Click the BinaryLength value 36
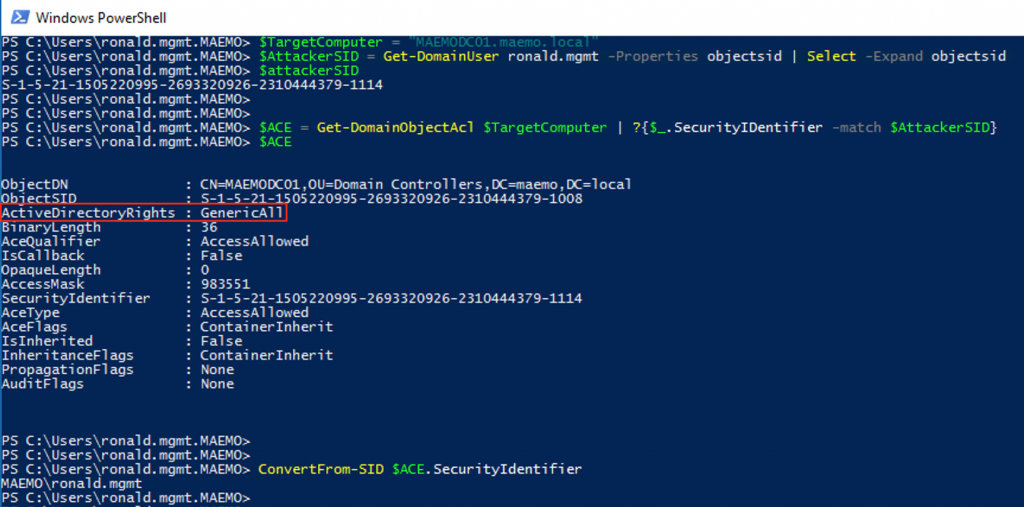Image resolution: width=1024 pixels, height=507 pixels. [x=209, y=227]
